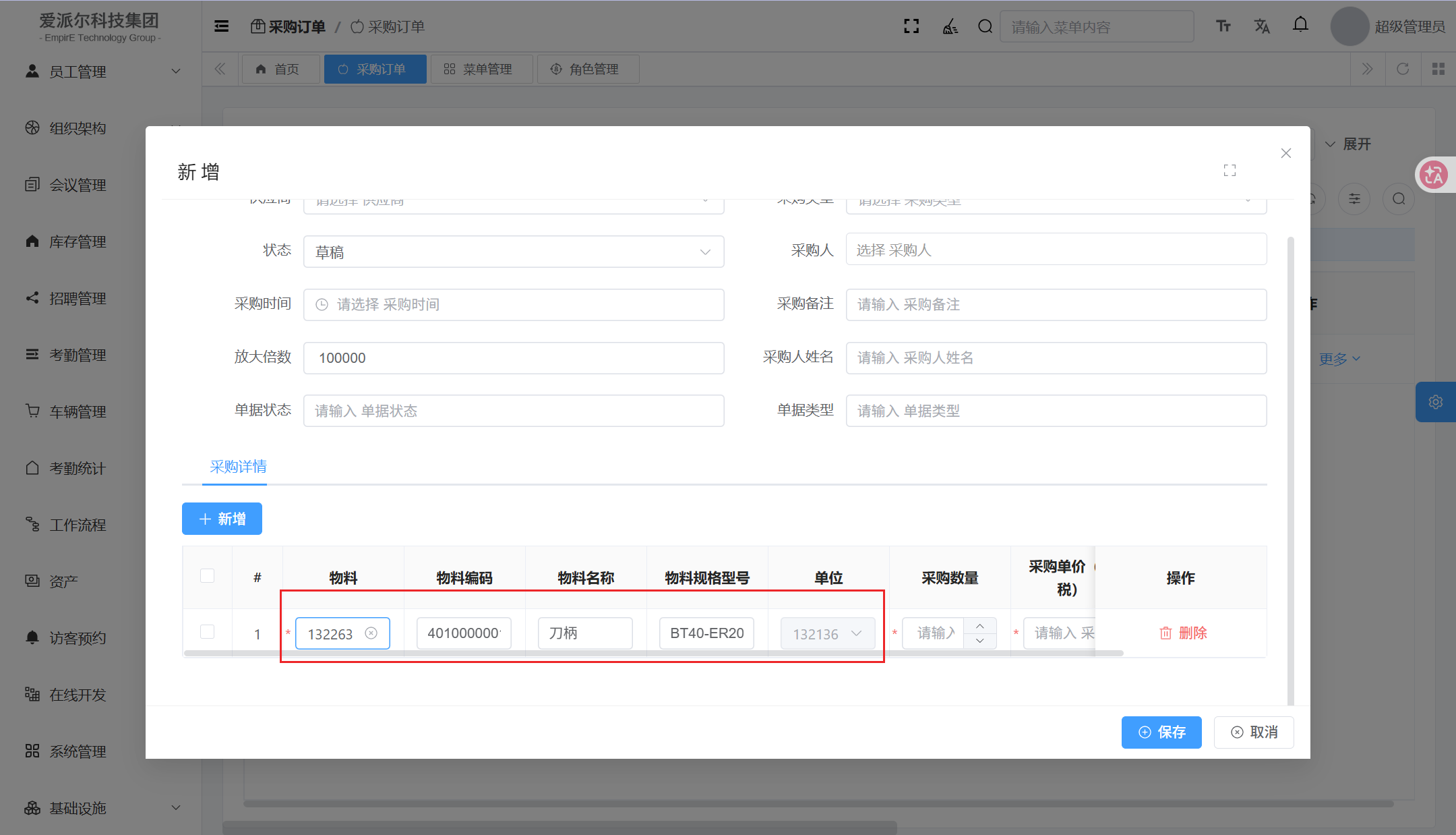Toggle the sidebar collapse hamburger icon
Viewport: 1456px width, 835px height.
pos(221,26)
